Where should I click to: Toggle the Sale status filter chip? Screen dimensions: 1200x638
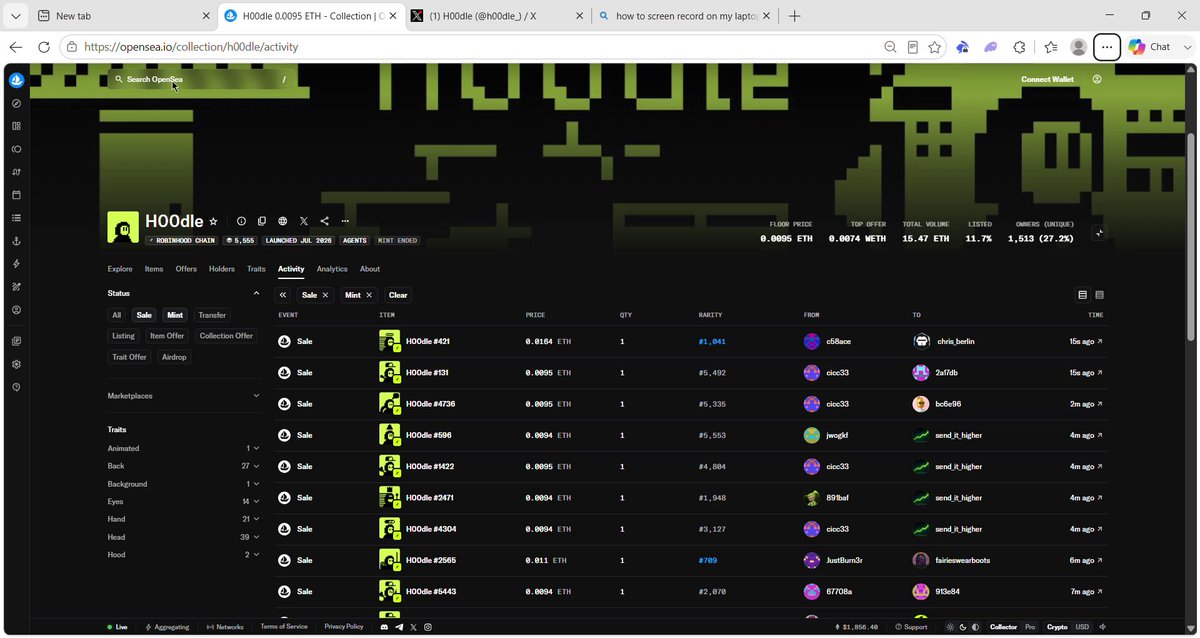(144, 315)
